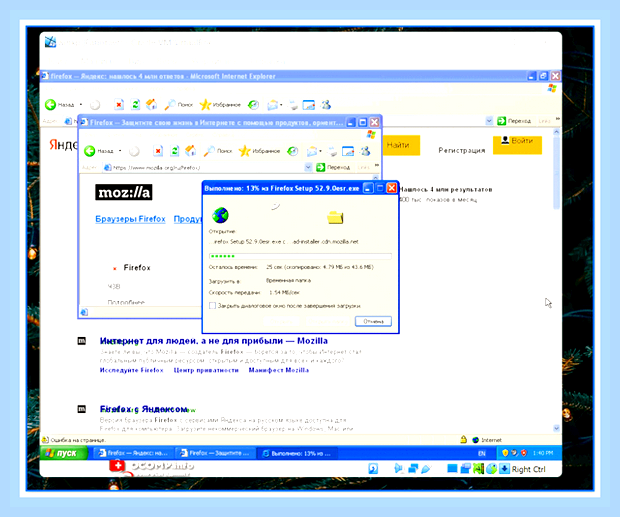This screenshot has height=517, width=620.
Task: Click Home icon in Mozilla page window
Action: click(x=191, y=151)
